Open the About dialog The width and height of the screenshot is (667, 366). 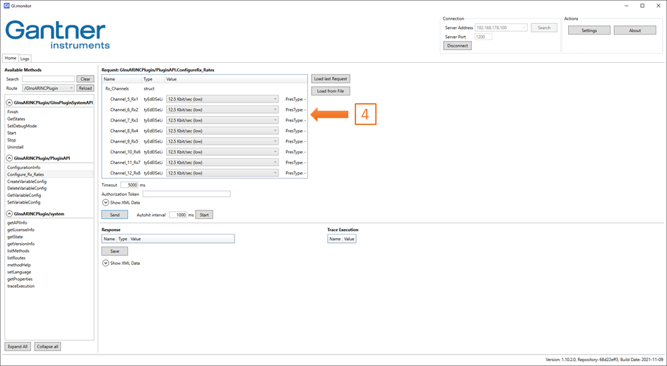coord(635,31)
